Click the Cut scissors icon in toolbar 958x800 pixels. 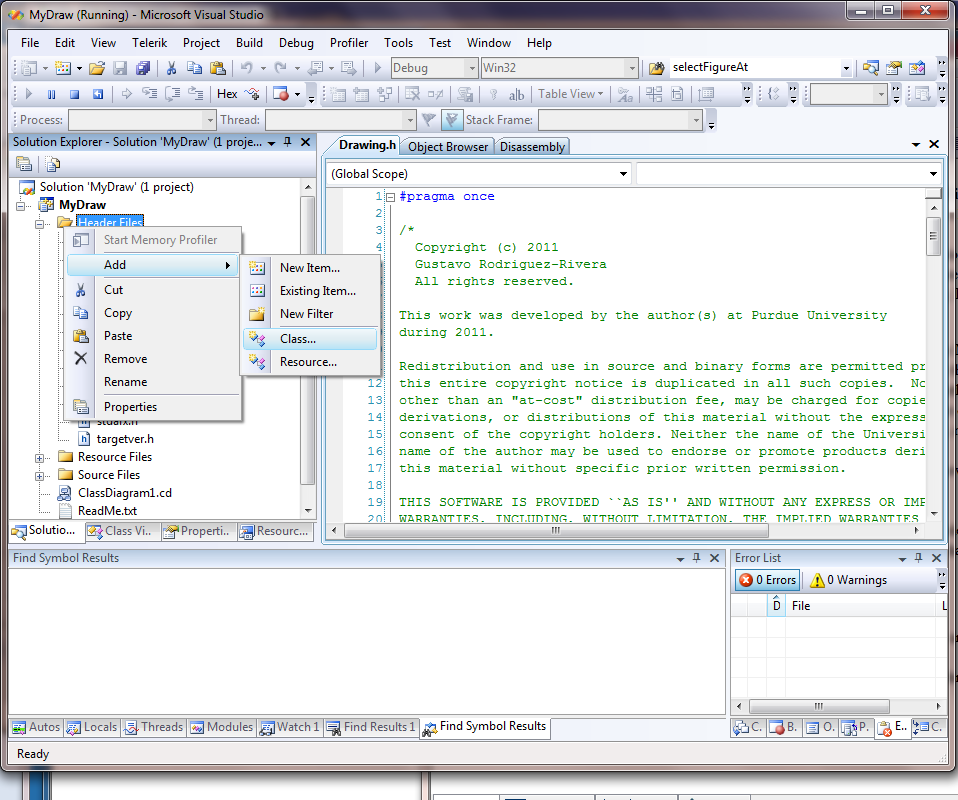click(172, 68)
